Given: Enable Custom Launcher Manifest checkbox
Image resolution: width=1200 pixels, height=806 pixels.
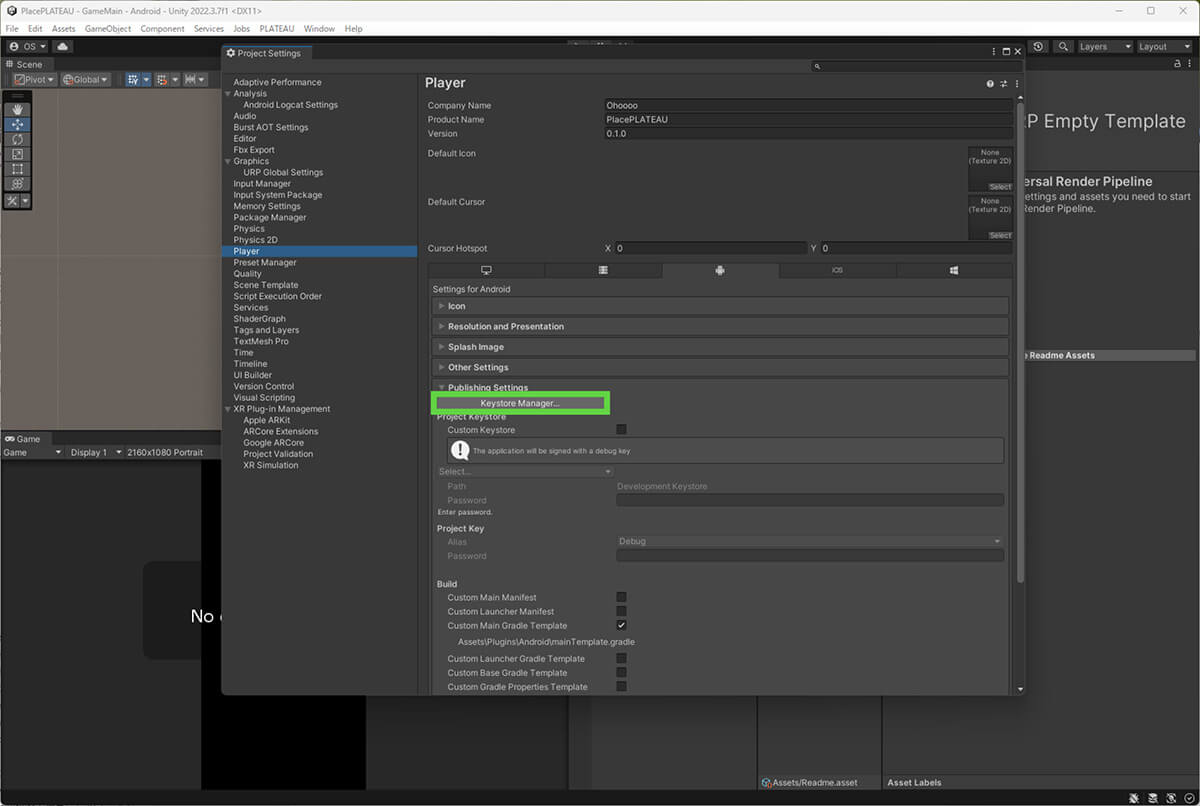Looking at the screenshot, I should [x=621, y=611].
